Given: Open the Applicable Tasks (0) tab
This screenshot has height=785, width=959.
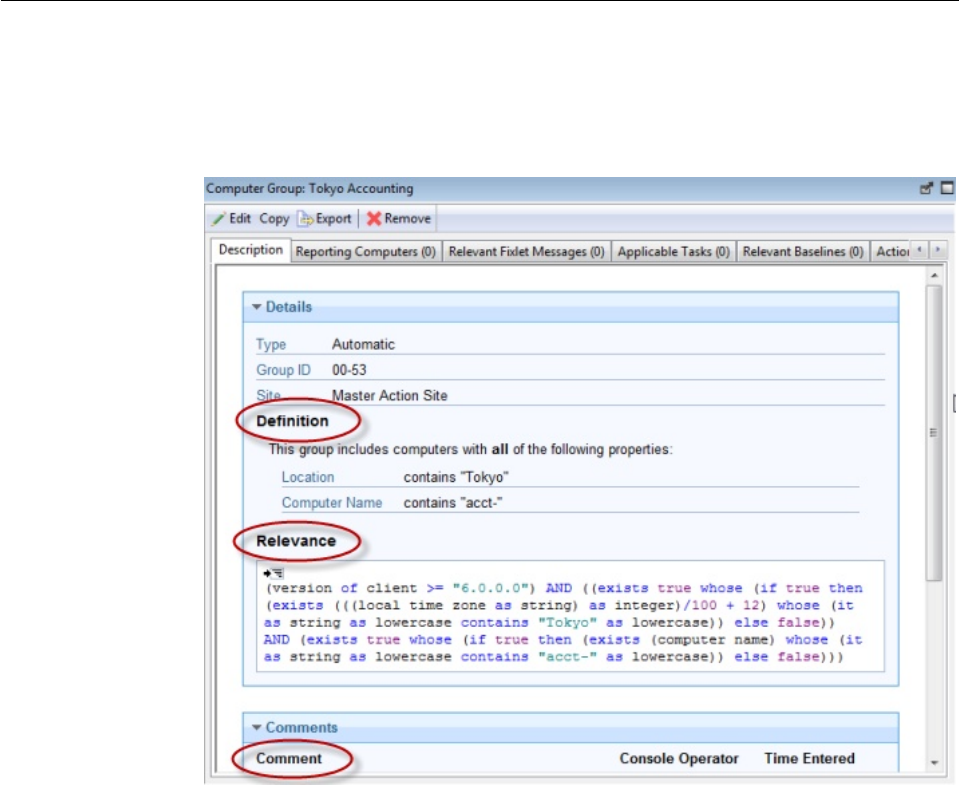Looking at the screenshot, I should click(673, 252).
